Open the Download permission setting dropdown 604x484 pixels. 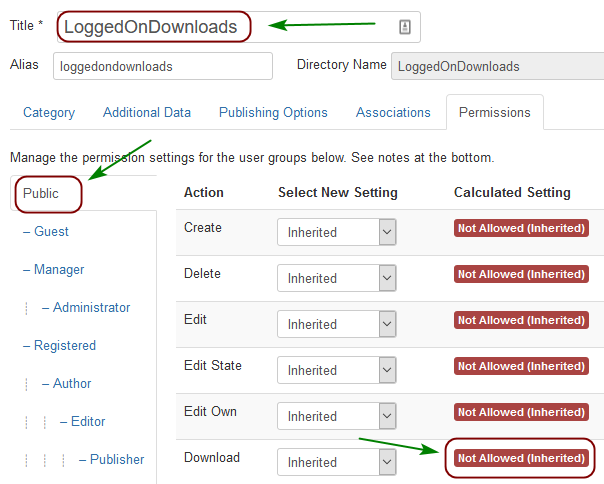point(337,462)
